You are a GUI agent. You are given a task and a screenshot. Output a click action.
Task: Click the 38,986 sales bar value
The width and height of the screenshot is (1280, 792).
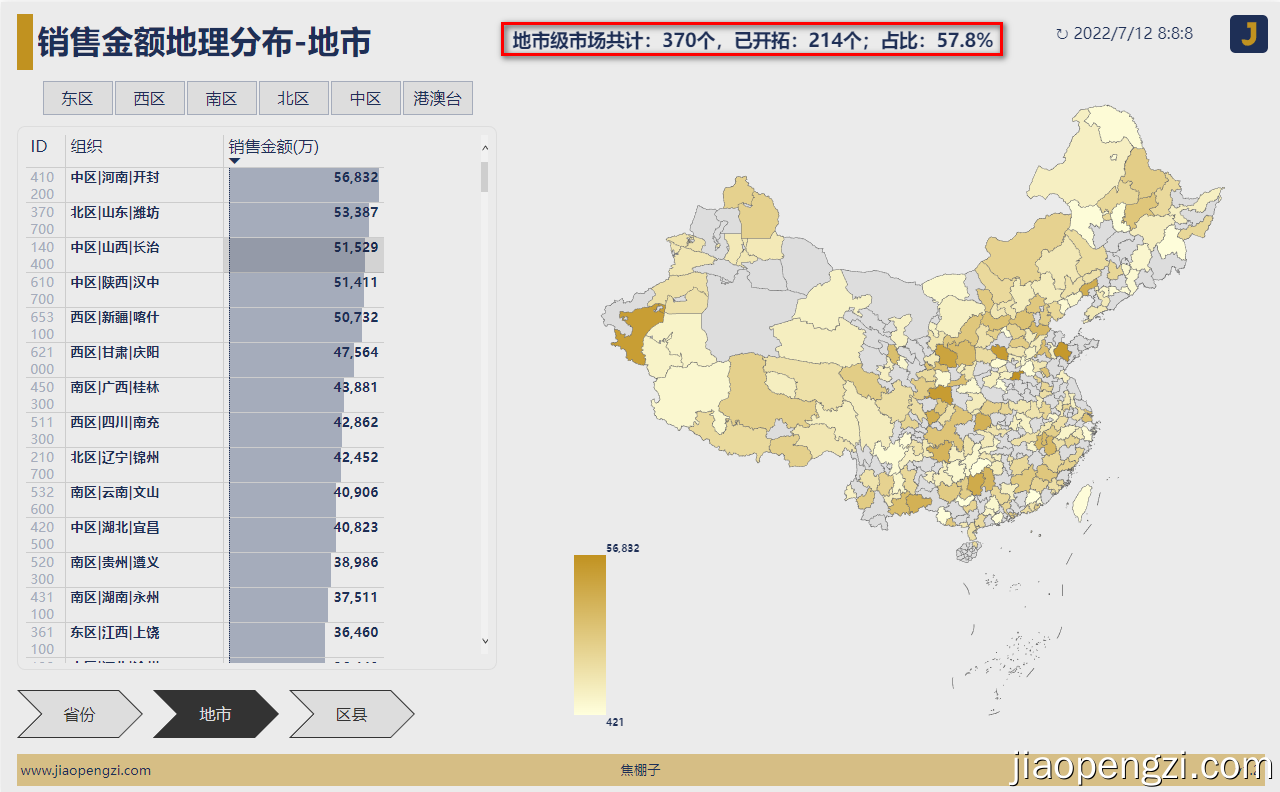pos(356,562)
